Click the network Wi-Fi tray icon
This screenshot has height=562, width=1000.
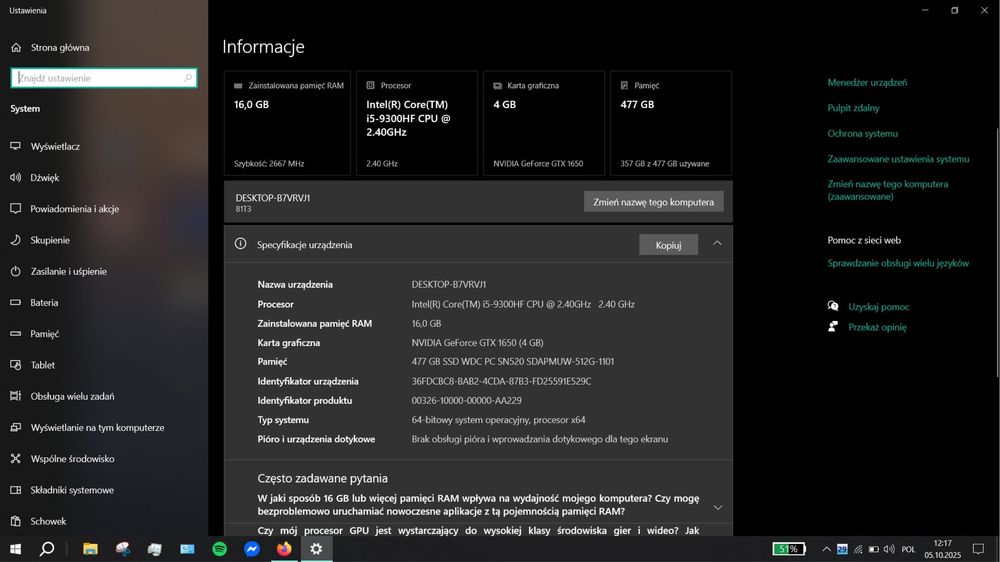click(x=858, y=549)
